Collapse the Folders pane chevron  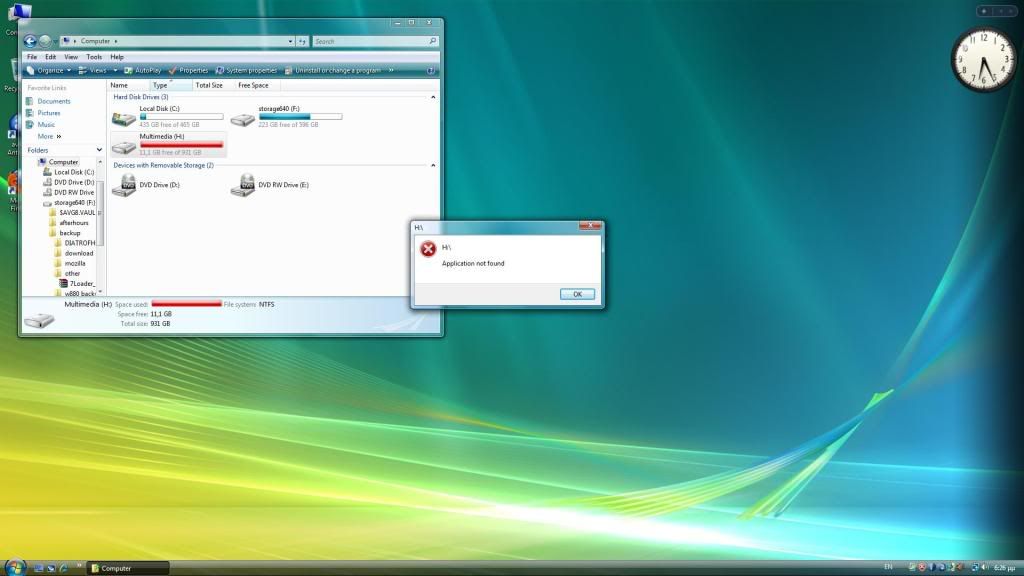[x=99, y=150]
